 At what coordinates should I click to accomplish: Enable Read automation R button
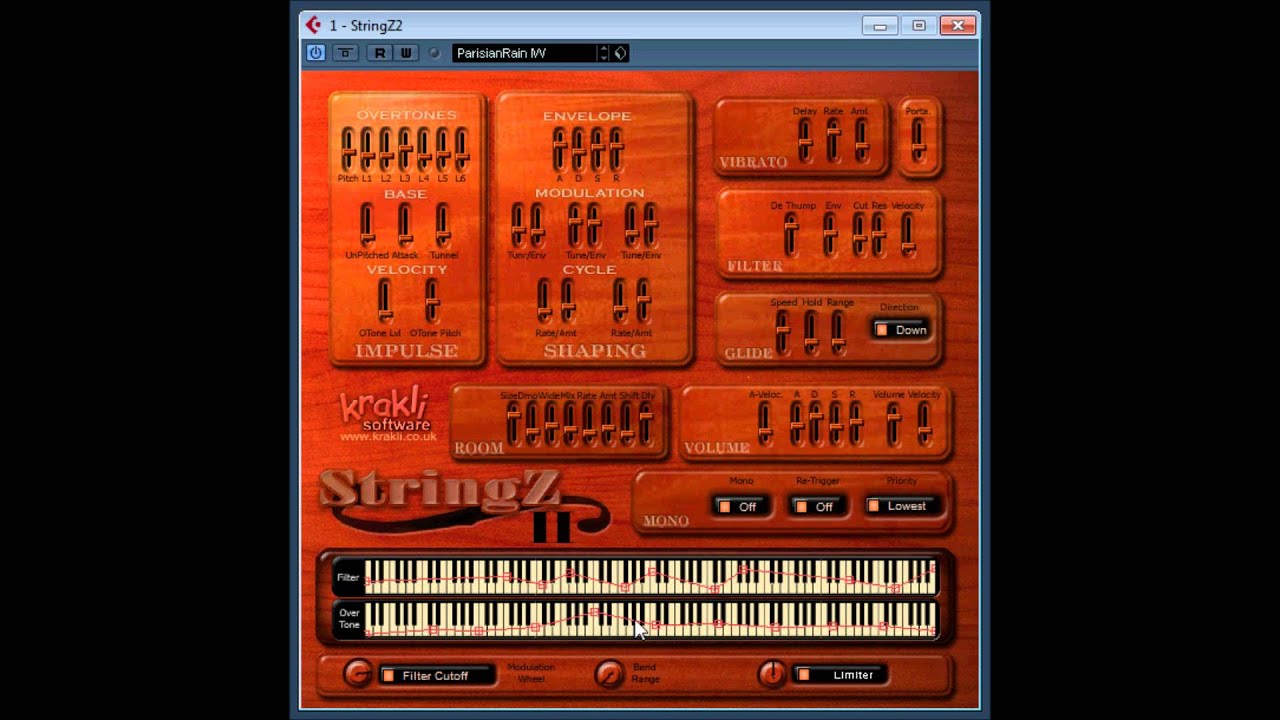point(380,53)
